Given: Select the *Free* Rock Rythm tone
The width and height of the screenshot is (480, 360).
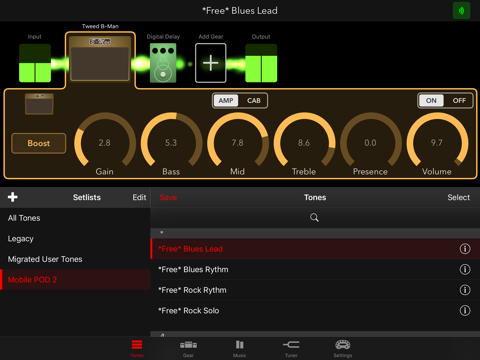Looking at the screenshot, I should click(315, 290).
